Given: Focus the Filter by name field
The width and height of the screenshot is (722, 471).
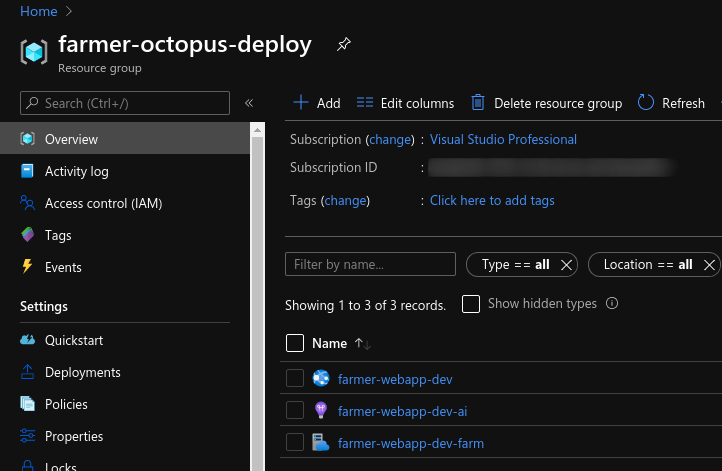Looking at the screenshot, I should 370,264.
